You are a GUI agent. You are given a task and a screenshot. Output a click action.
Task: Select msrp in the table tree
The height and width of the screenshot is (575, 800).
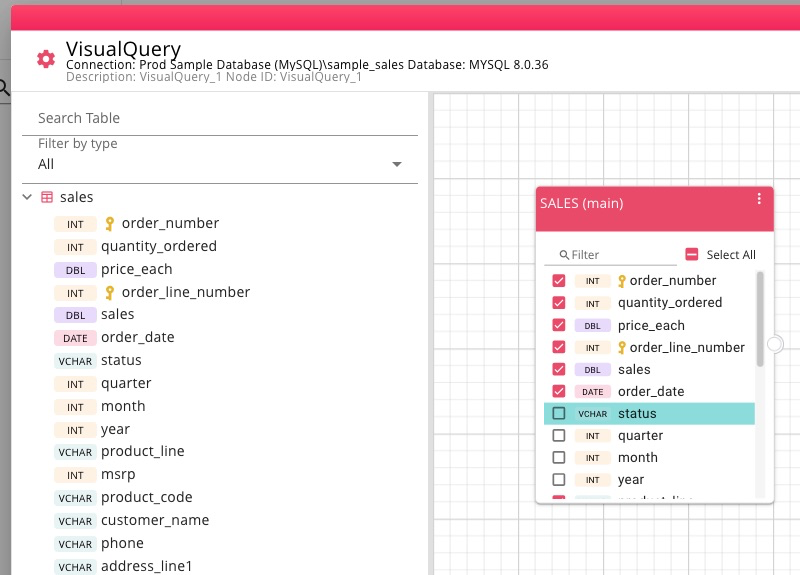coord(118,475)
